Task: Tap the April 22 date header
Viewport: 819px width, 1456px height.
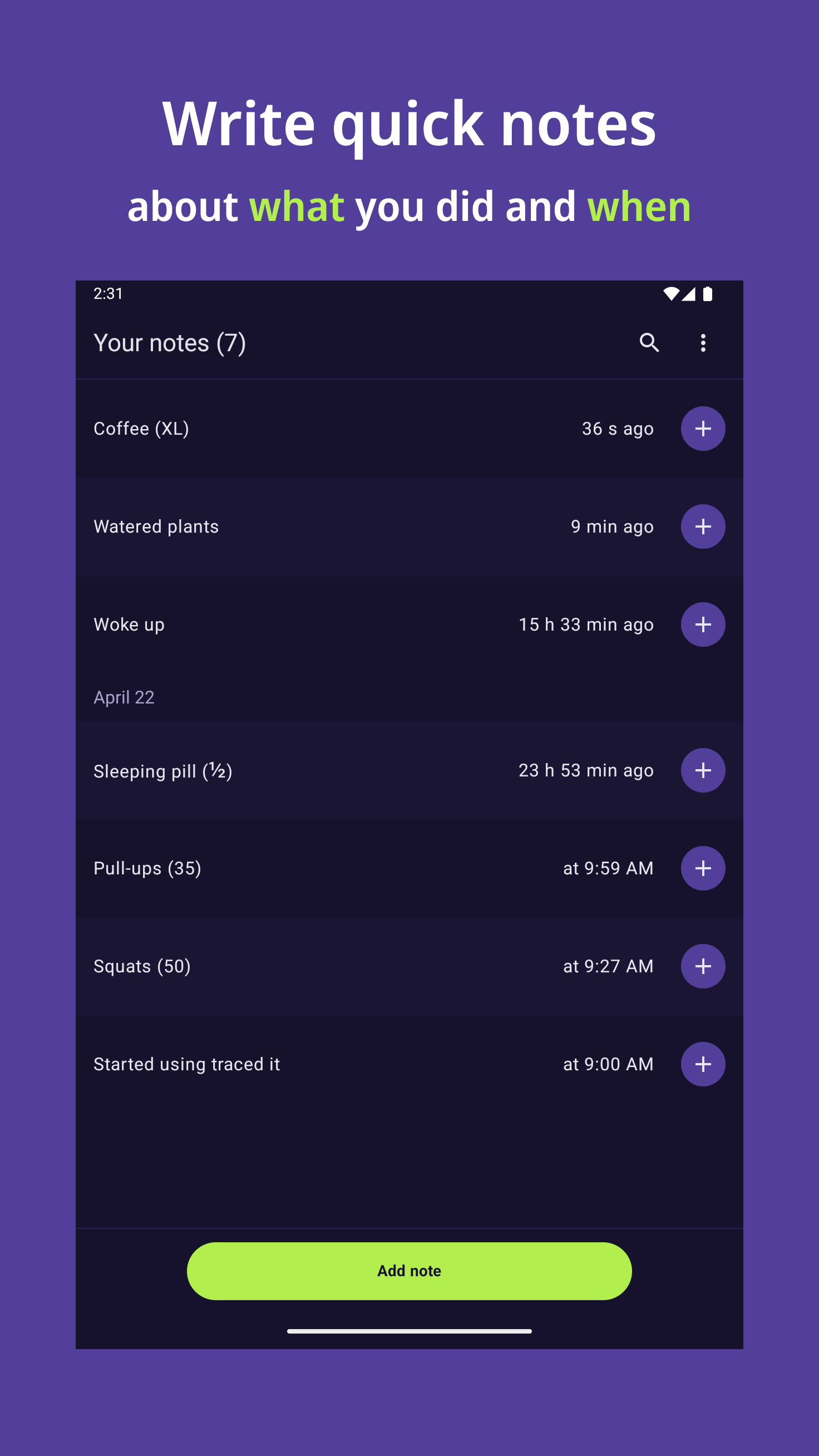Action: 124,697
